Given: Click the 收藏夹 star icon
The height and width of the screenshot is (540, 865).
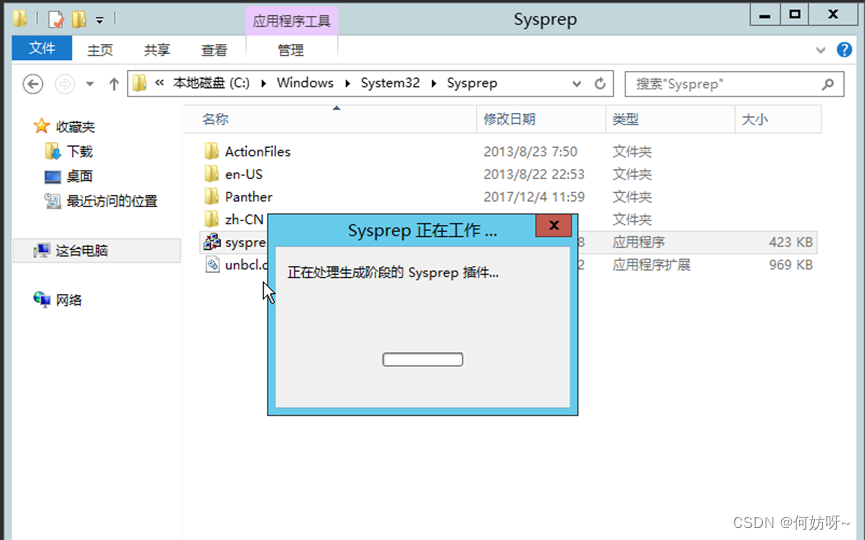Looking at the screenshot, I should click(41, 126).
